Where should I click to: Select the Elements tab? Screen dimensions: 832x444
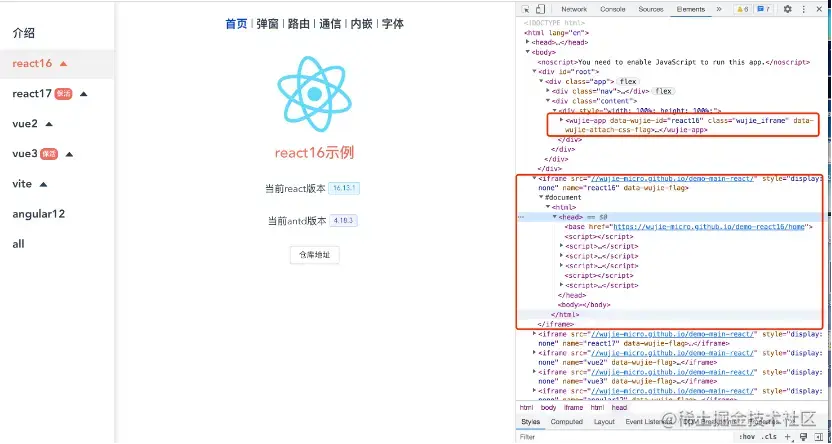[x=691, y=9]
